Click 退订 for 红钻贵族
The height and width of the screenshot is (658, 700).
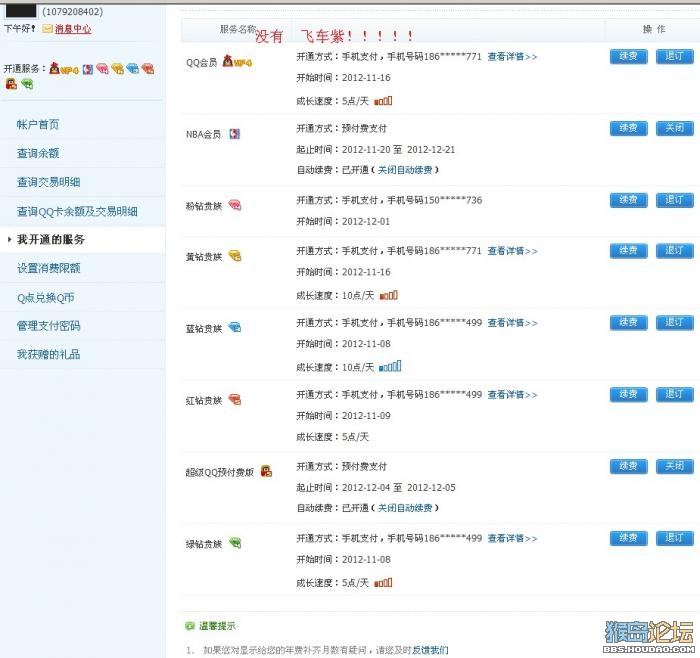(x=675, y=394)
